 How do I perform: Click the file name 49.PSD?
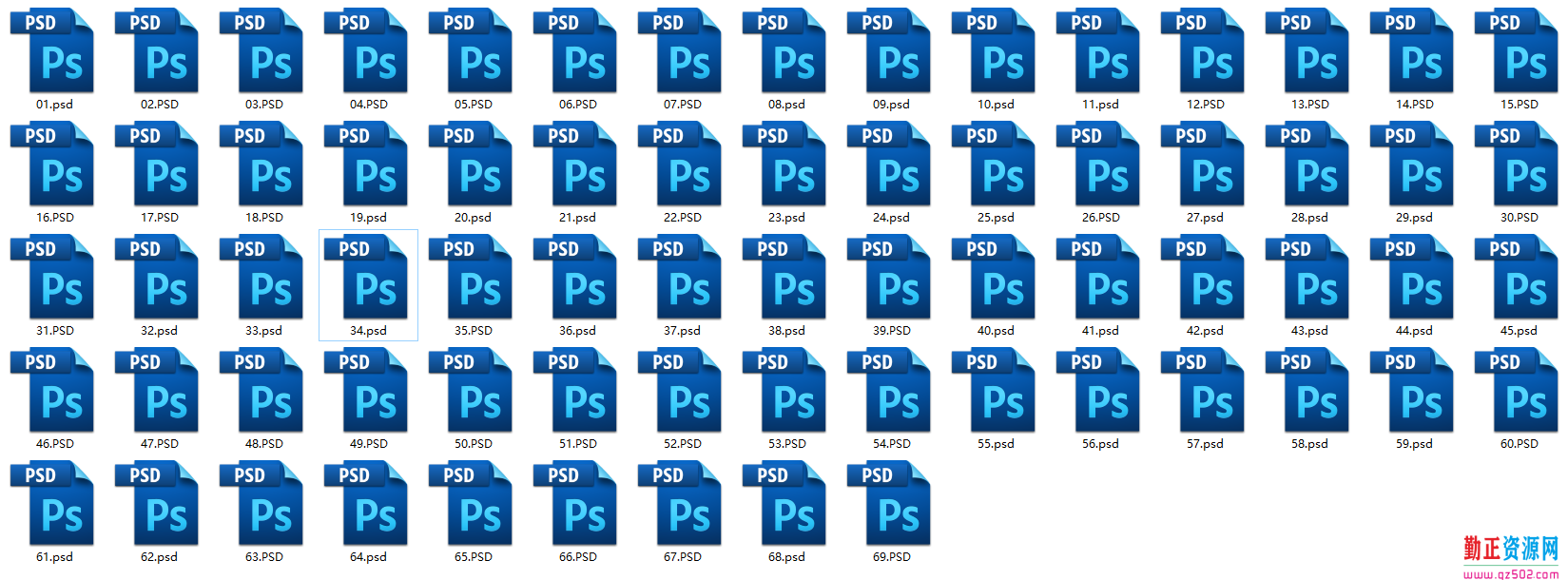tap(369, 444)
